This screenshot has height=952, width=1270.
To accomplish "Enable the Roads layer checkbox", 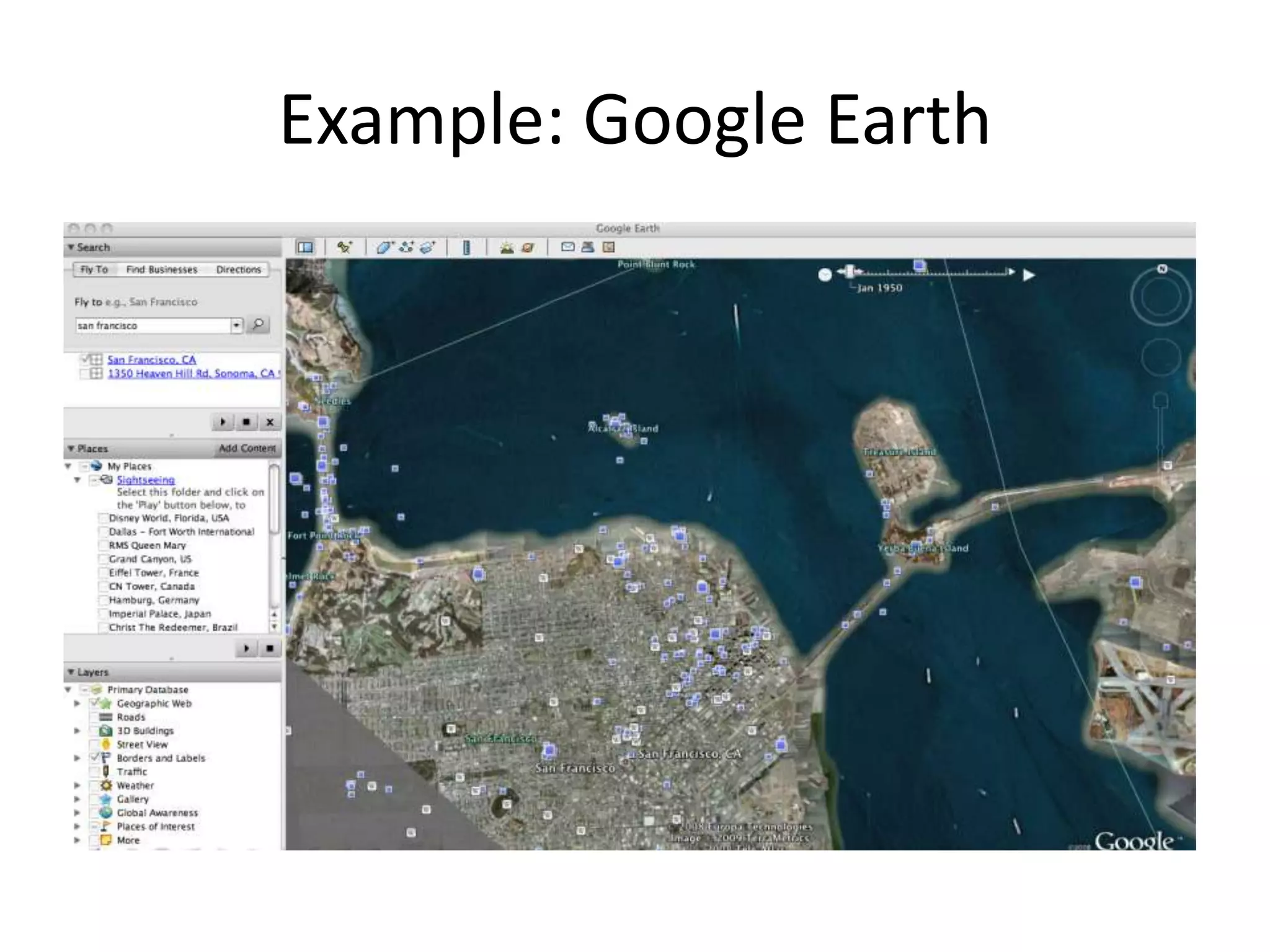I will click(95, 717).
